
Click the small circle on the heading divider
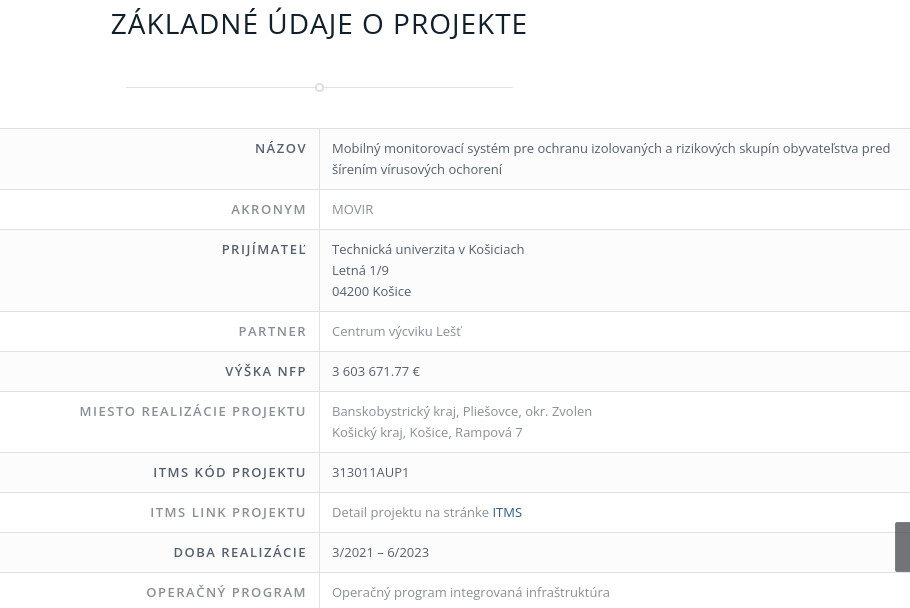tap(319, 88)
